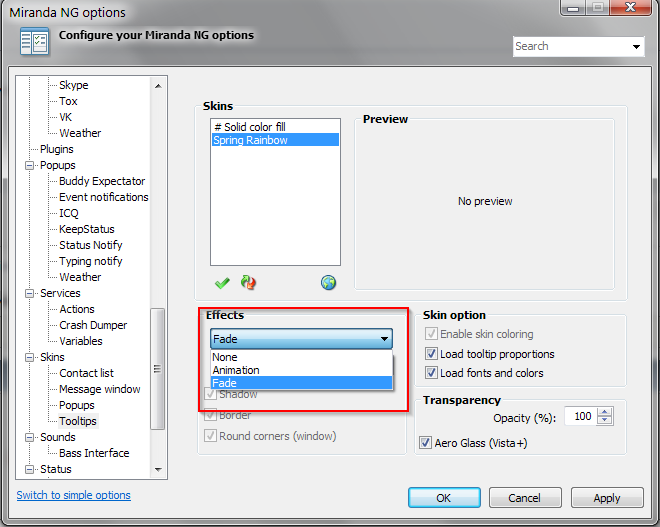
Task: Select the Spring Rainbow skin
Action: (x=250, y=141)
